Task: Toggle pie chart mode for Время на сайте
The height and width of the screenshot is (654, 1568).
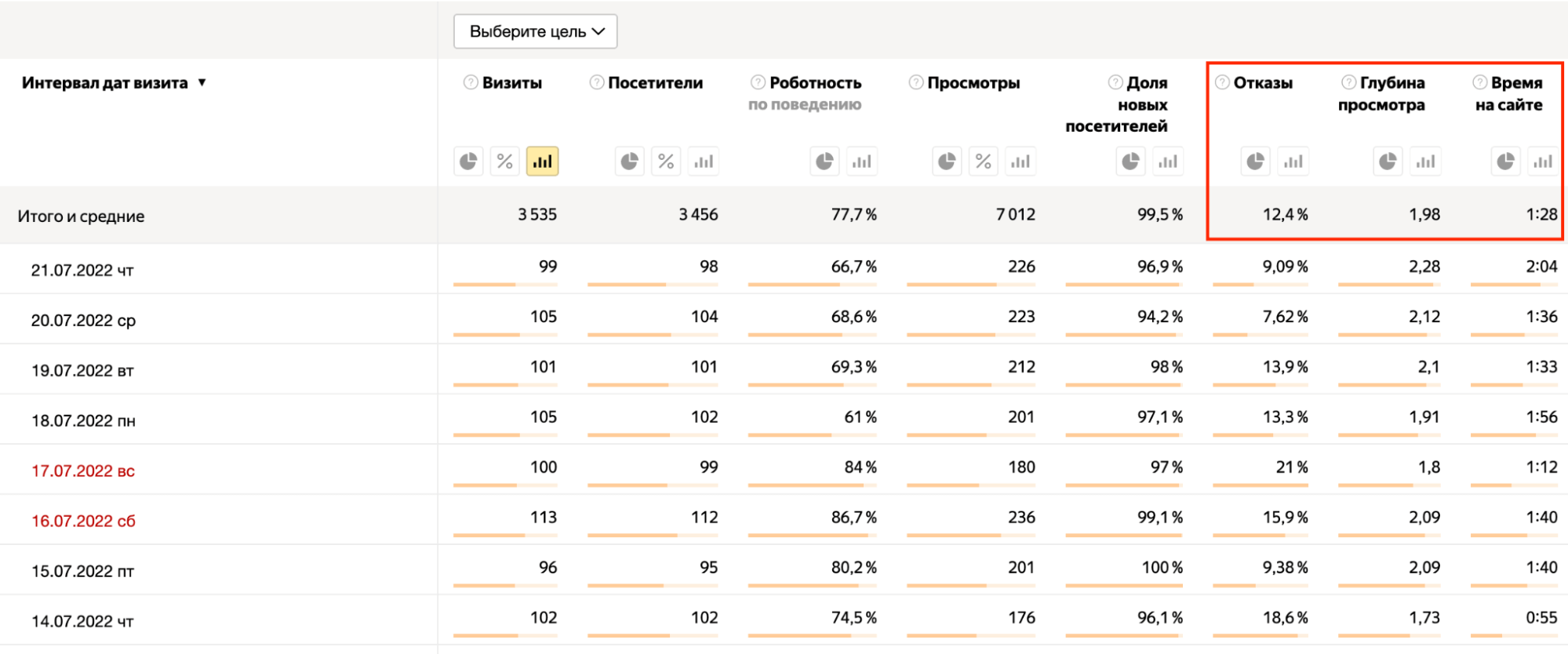Action: click(1504, 161)
